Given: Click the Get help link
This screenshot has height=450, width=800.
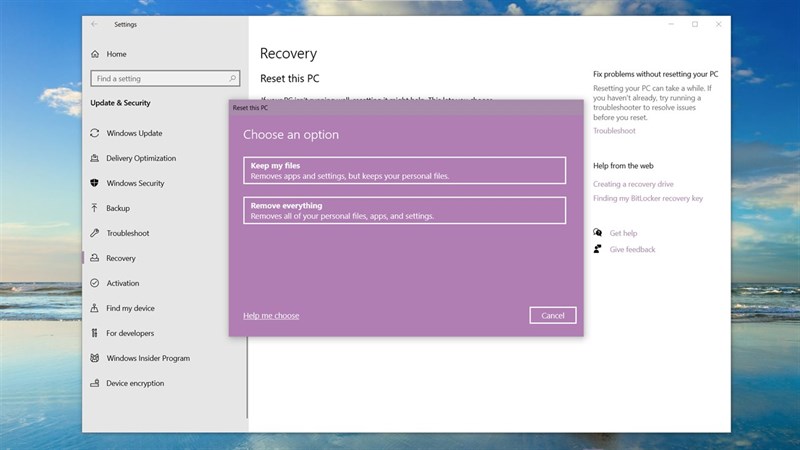Looking at the screenshot, I should (x=623, y=233).
